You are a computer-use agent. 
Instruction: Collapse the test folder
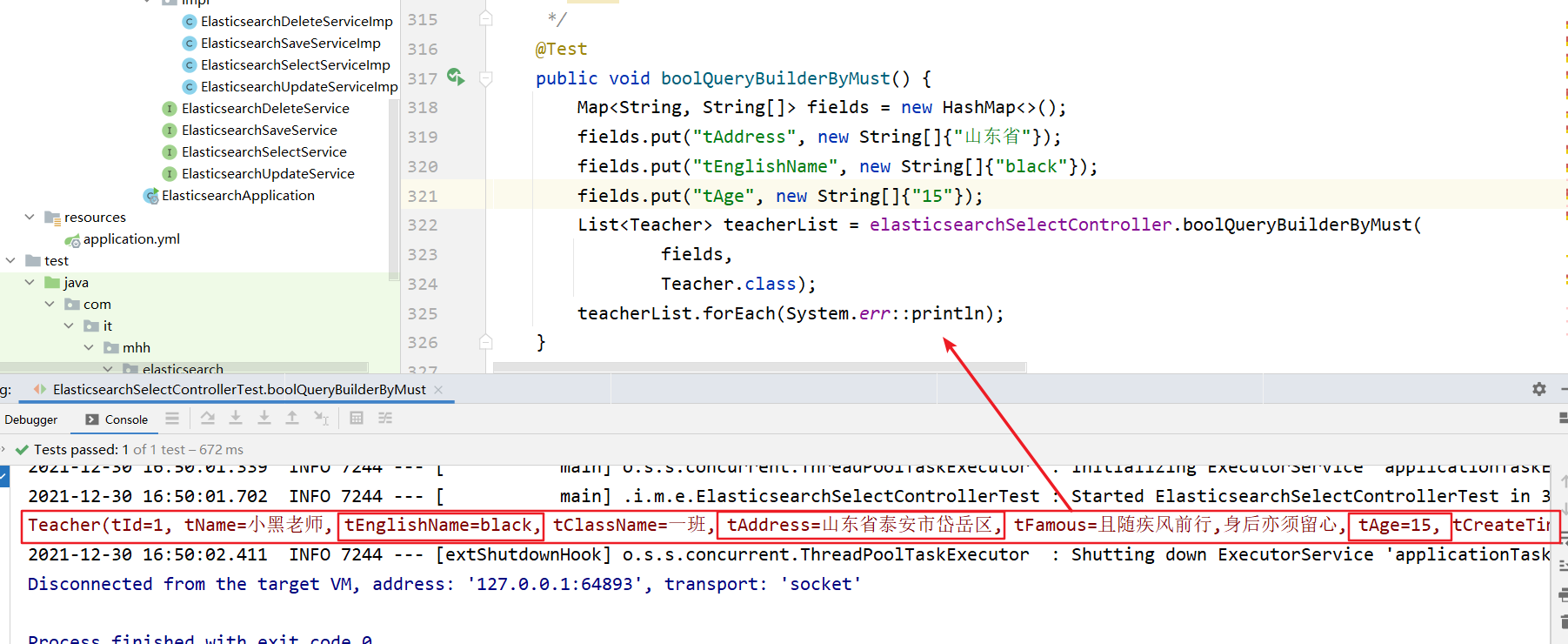pos(10,260)
